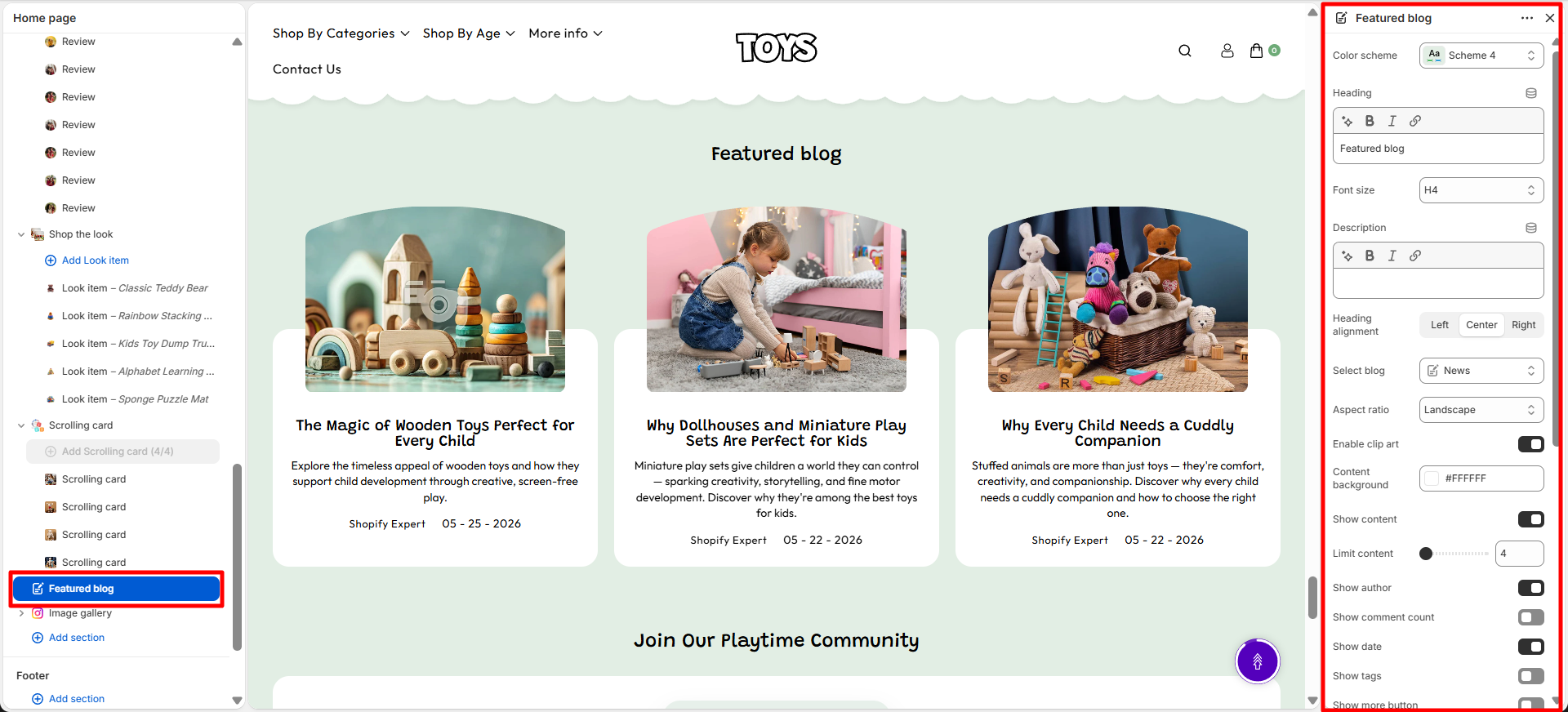Click the Image gallery section icon

[x=38, y=613]
